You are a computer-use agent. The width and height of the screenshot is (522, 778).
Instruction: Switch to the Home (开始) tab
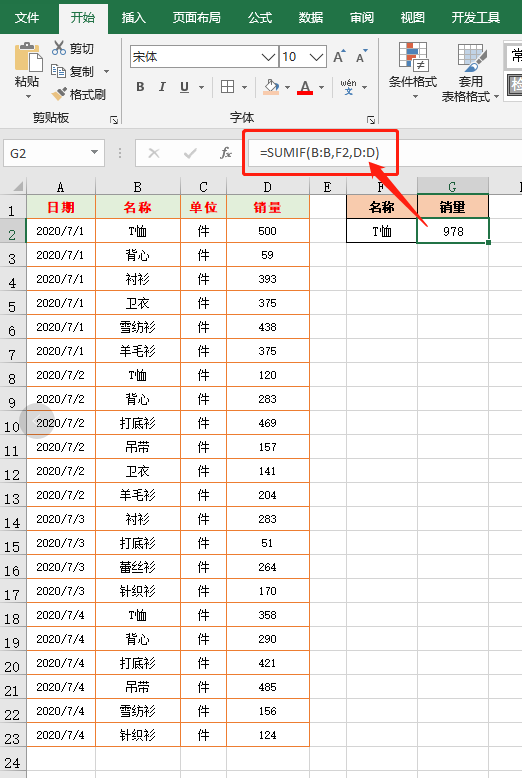pyautogui.click(x=82, y=18)
